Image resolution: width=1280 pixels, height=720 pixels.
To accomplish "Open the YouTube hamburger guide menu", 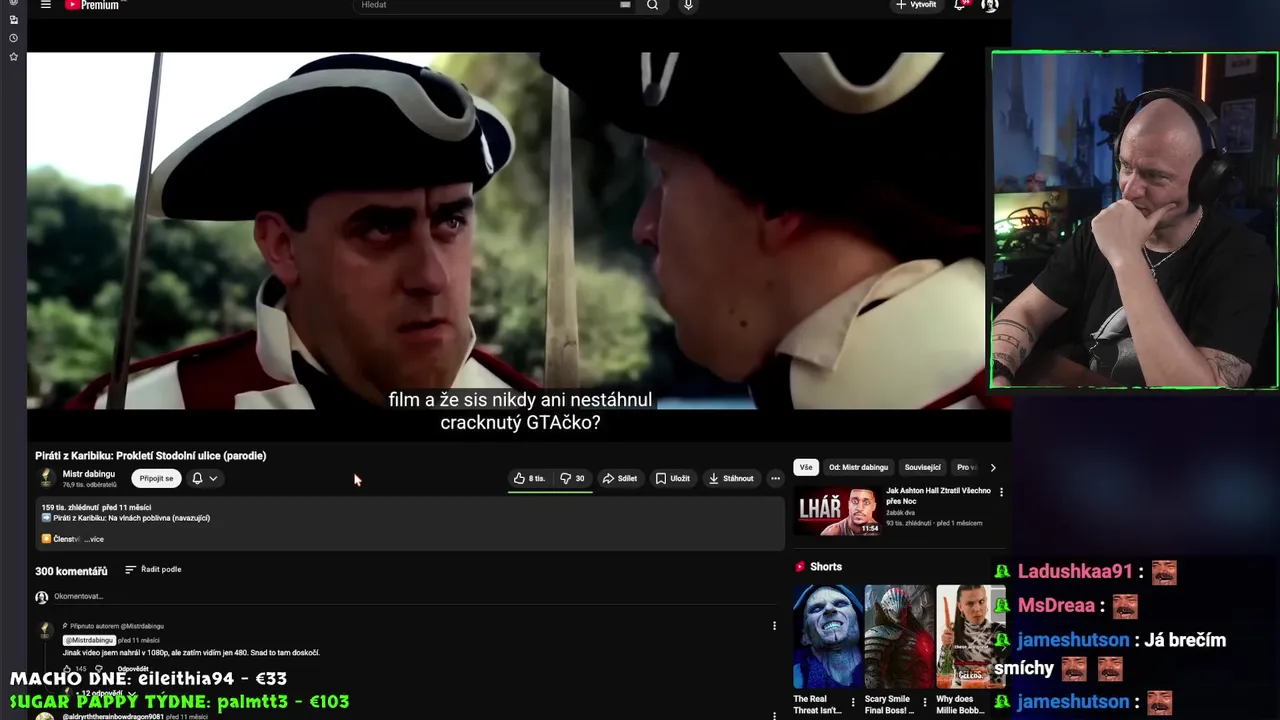I will [x=45, y=5].
